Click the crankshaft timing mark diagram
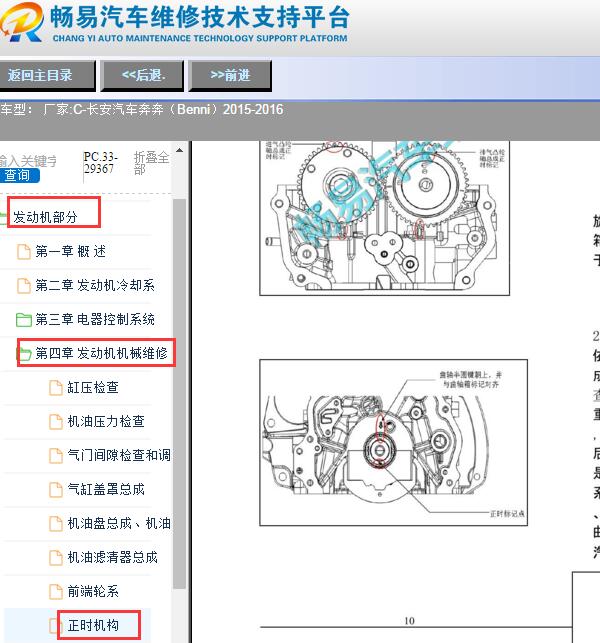600x643 pixels. pyautogui.click(x=393, y=442)
